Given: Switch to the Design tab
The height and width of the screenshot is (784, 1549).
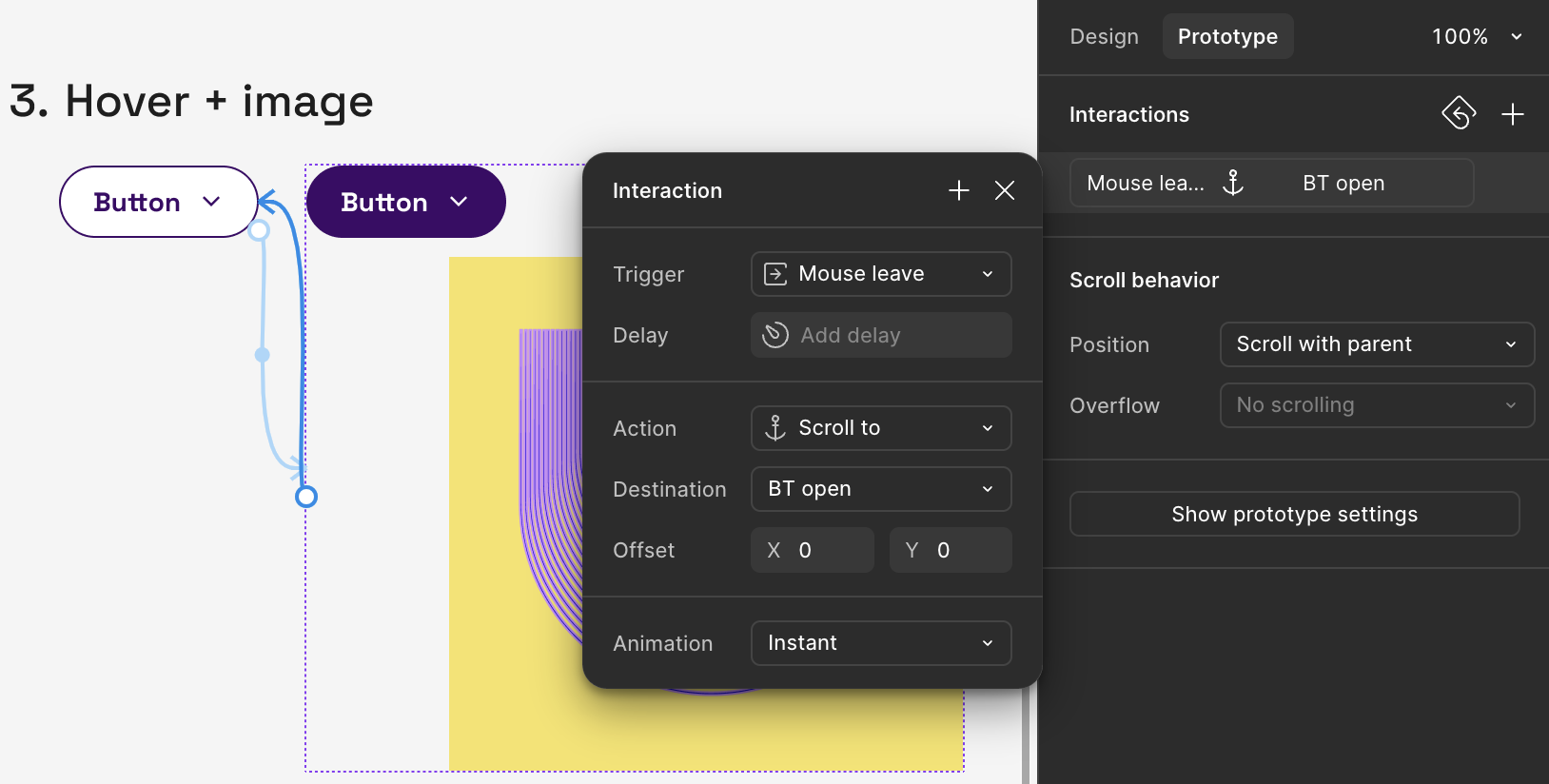Looking at the screenshot, I should click(x=1104, y=36).
